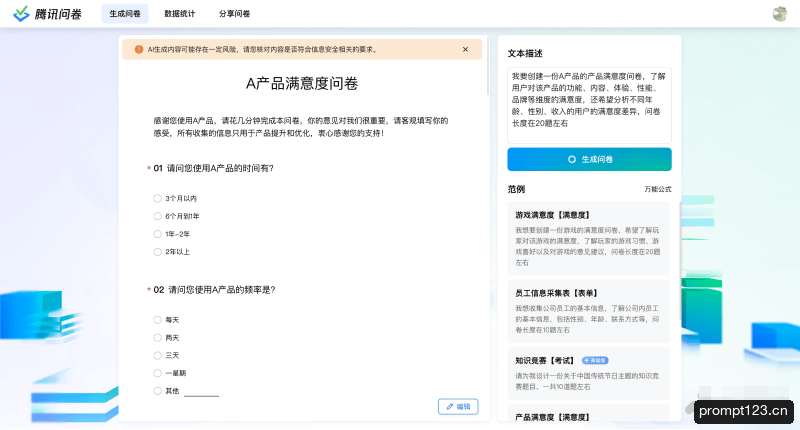Click the title A产品满意度问卷

302,84
